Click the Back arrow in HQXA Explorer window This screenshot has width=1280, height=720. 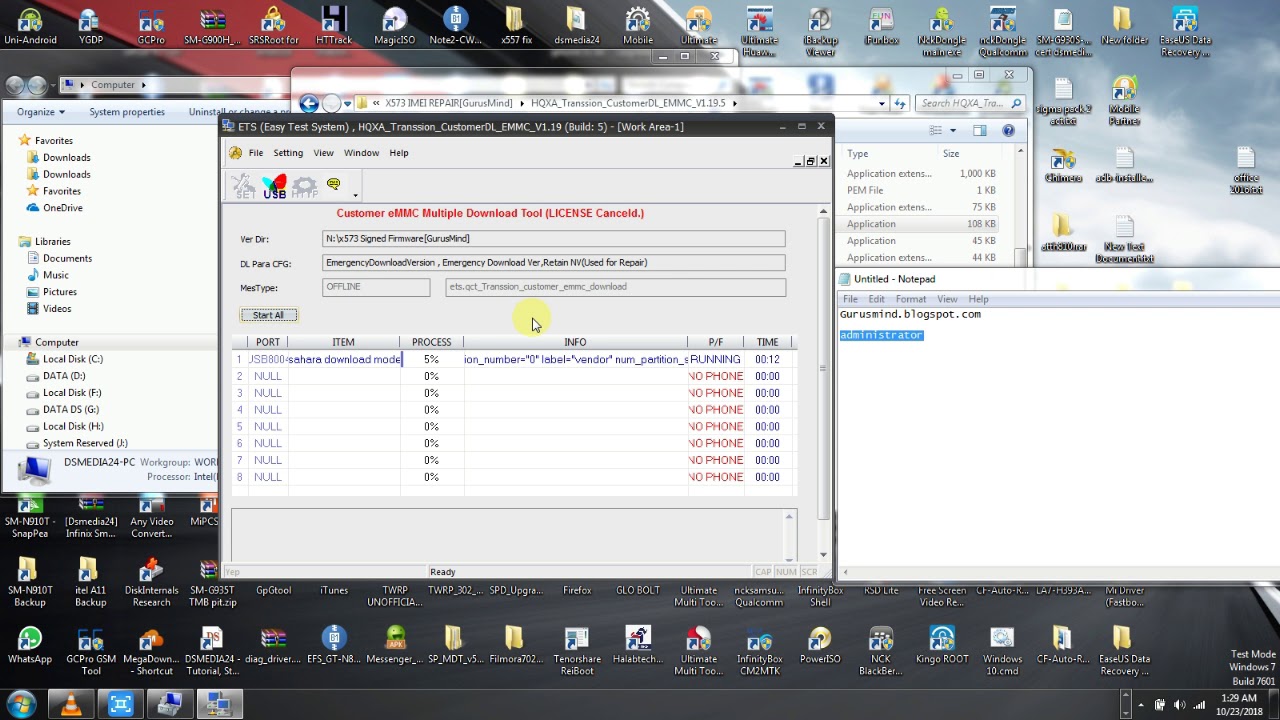pos(309,103)
